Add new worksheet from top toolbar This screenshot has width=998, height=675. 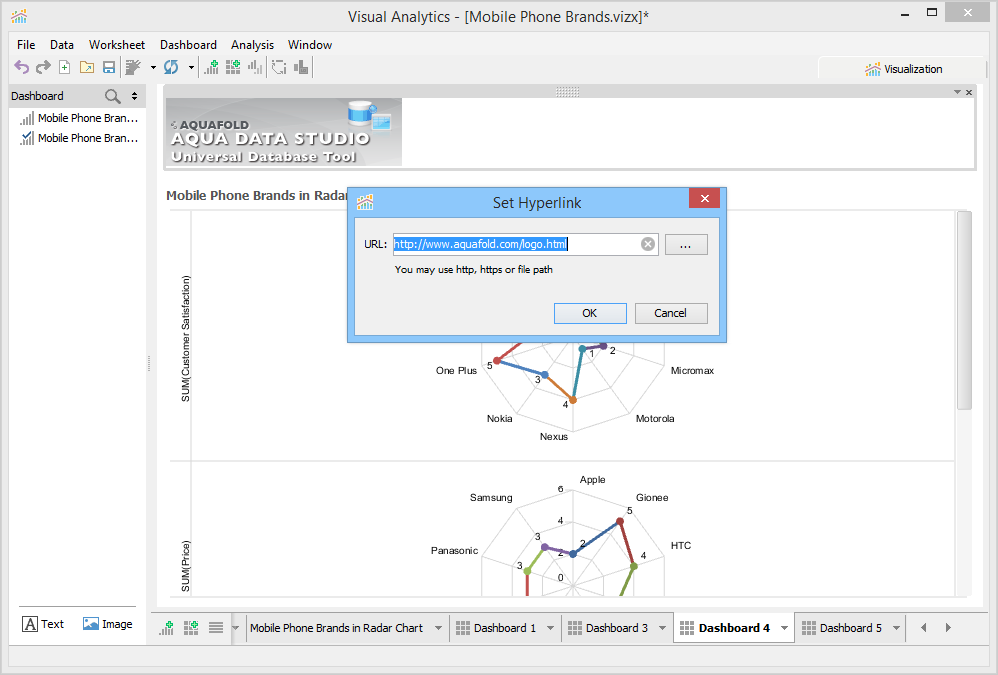(x=211, y=67)
